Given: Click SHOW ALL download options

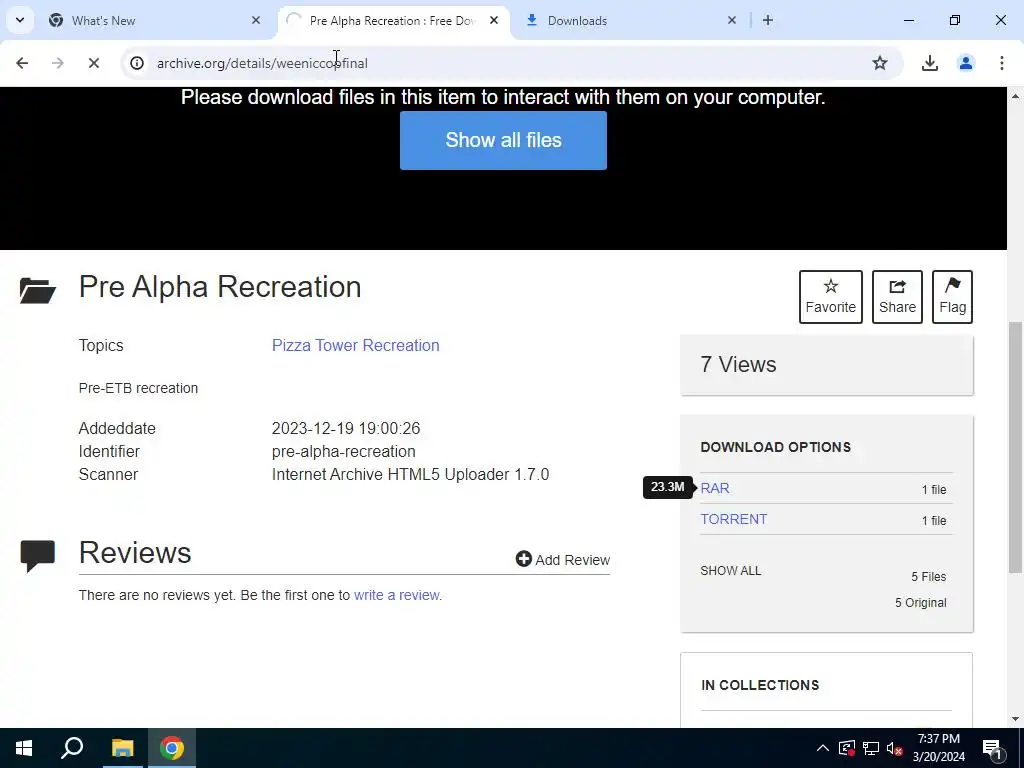Looking at the screenshot, I should click(x=731, y=571).
